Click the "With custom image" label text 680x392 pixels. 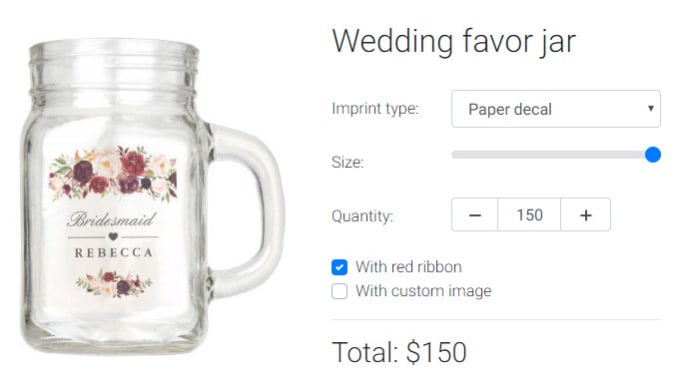(x=423, y=291)
